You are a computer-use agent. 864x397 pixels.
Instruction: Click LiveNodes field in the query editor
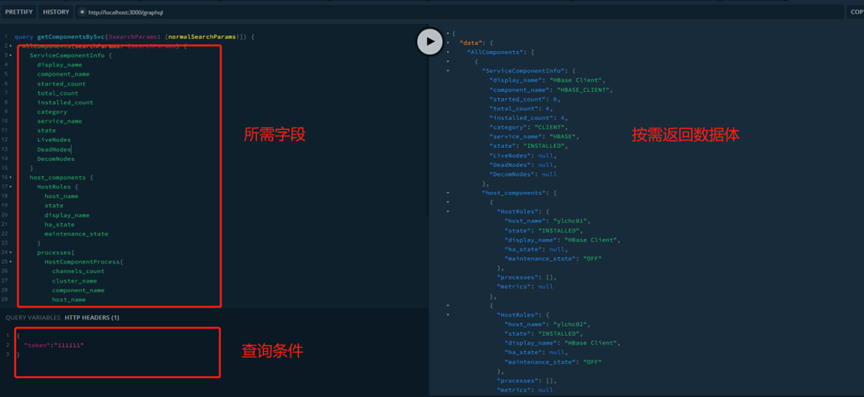[x=54, y=140]
